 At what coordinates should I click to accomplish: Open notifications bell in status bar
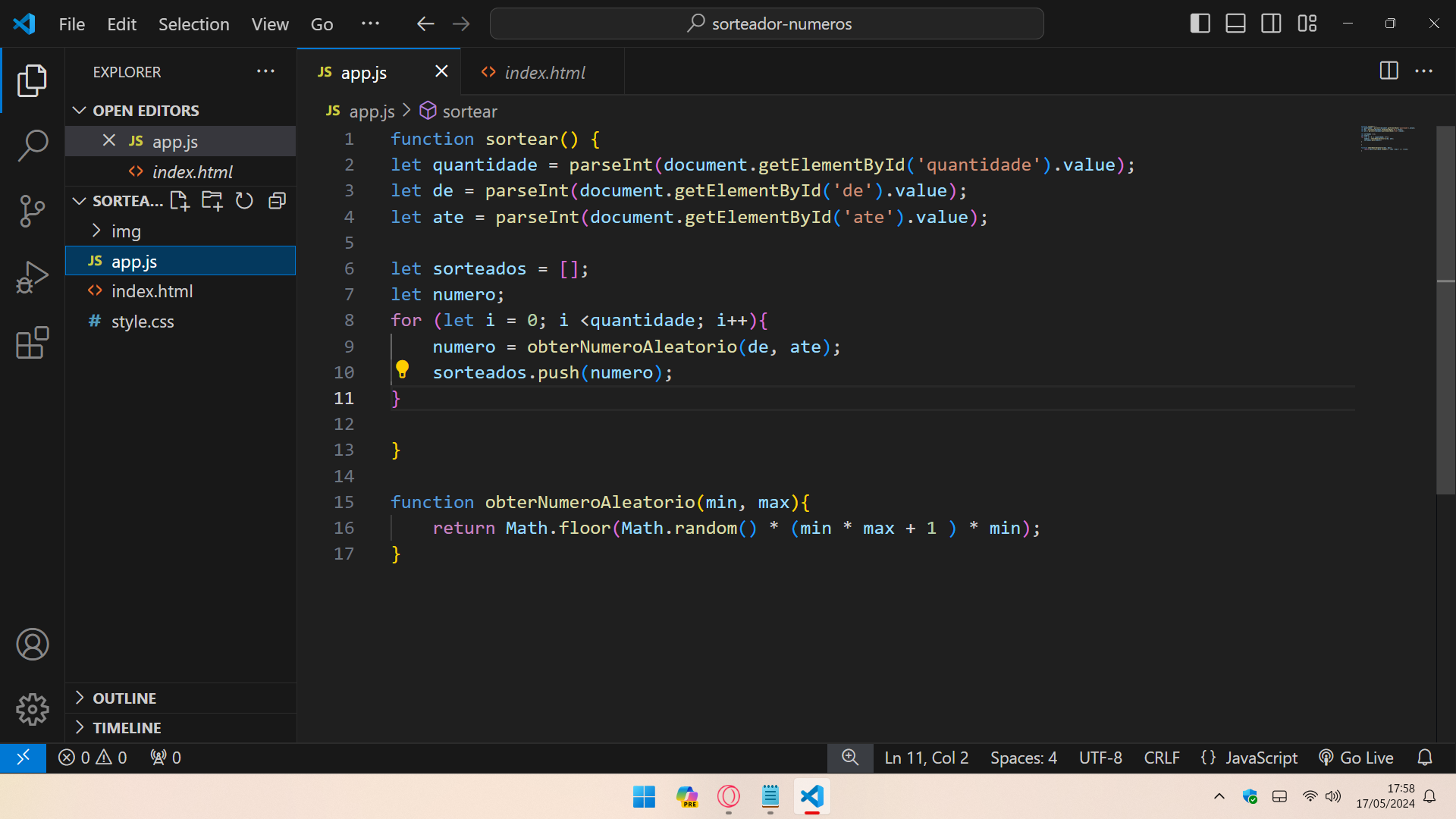(1425, 758)
